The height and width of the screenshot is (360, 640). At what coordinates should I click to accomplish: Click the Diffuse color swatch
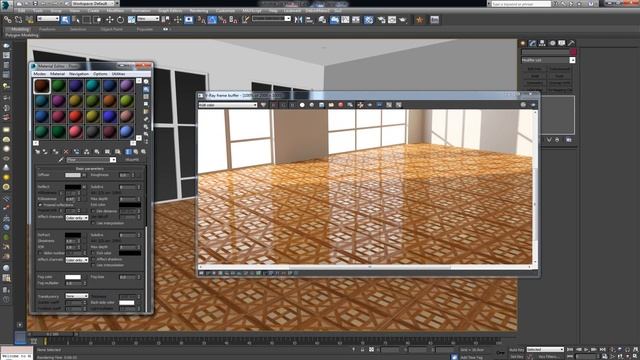coord(73,175)
